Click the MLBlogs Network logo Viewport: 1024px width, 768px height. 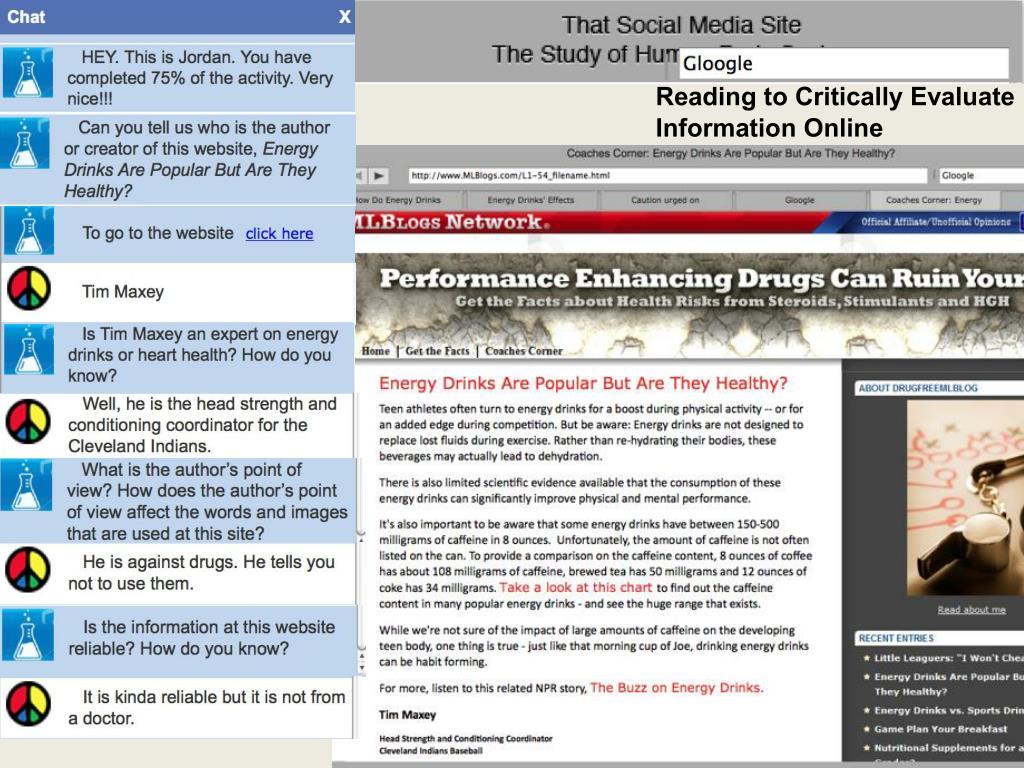coord(452,222)
